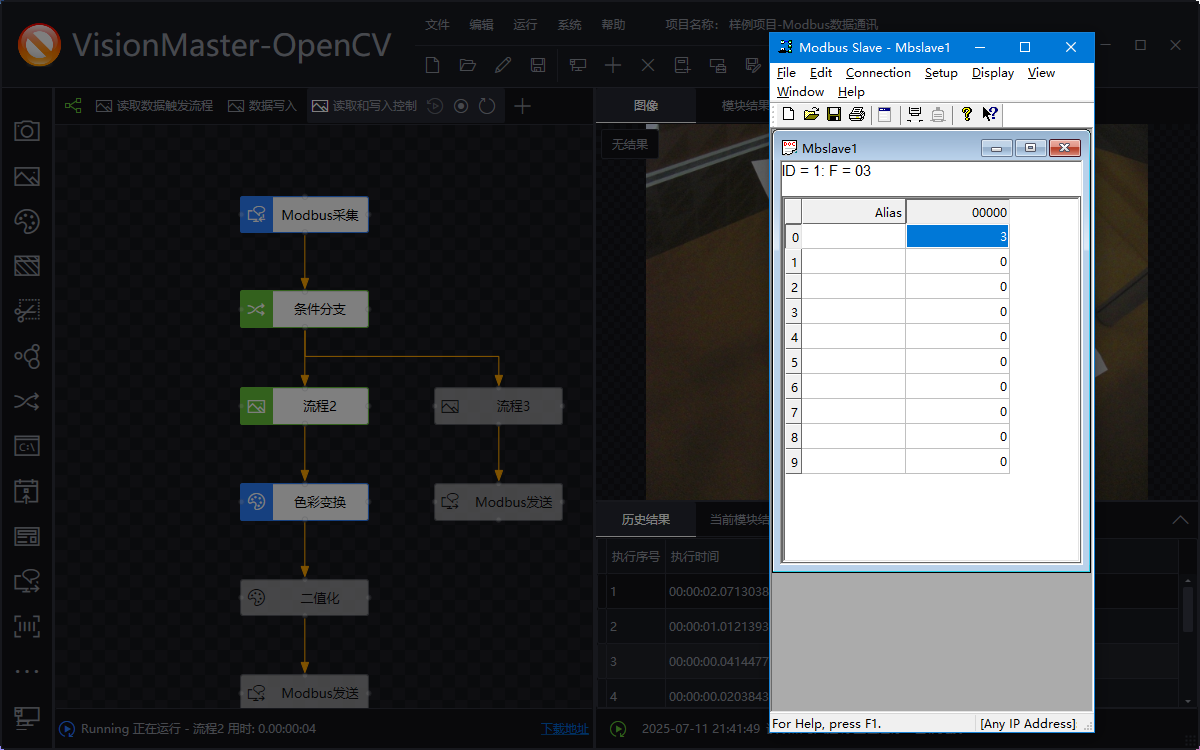Save the current project with the save icon
The image size is (1200, 750).
[539, 64]
